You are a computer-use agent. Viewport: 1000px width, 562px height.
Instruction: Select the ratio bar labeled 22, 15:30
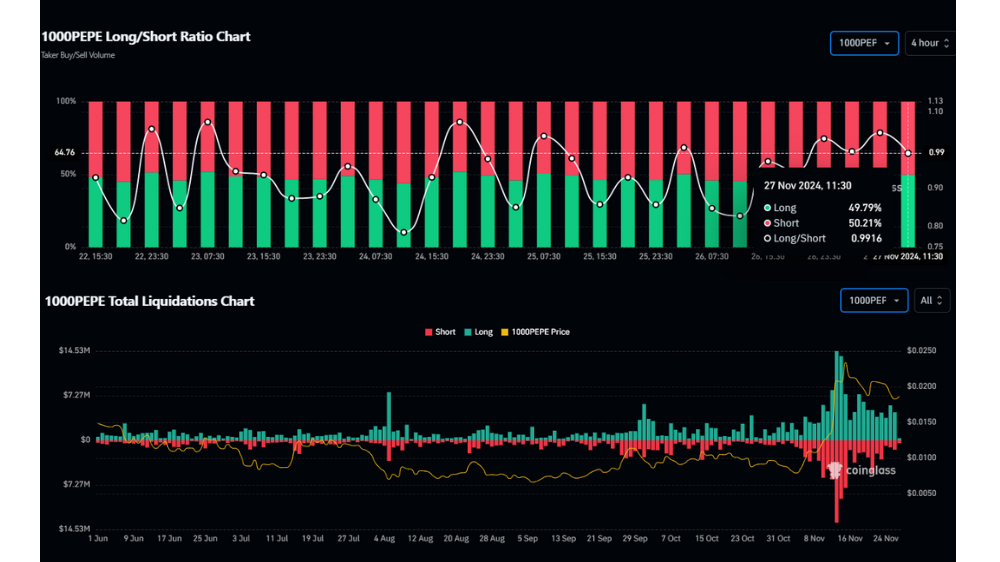(95, 174)
